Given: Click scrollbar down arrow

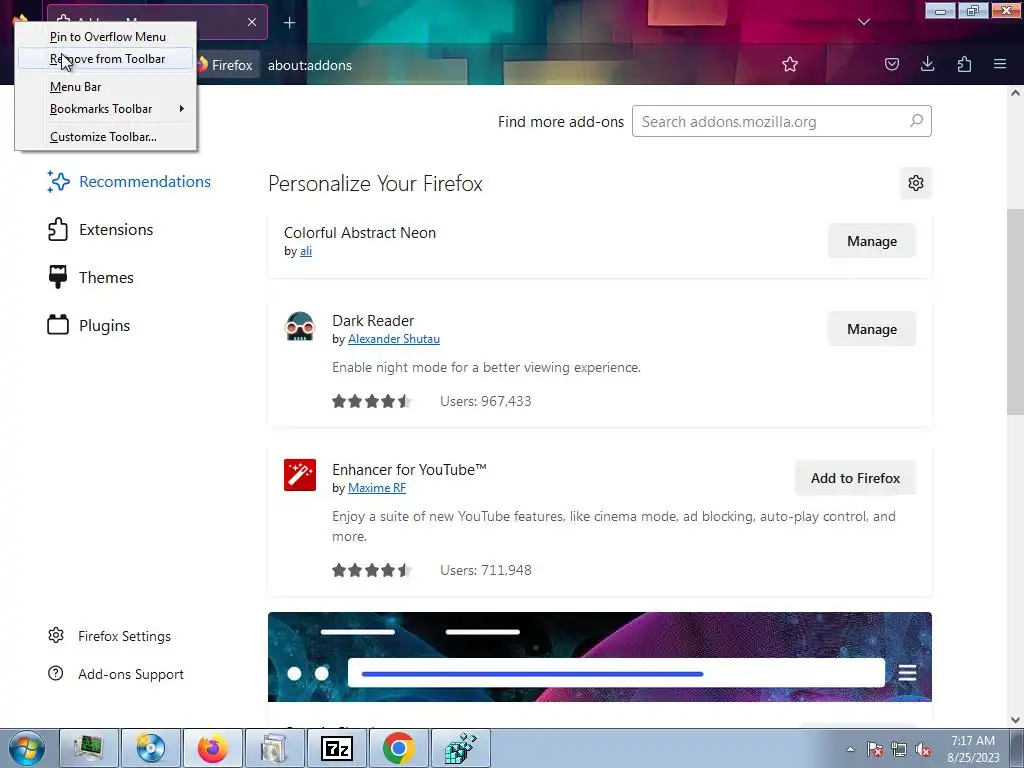Looking at the screenshot, I should pos(1015,720).
